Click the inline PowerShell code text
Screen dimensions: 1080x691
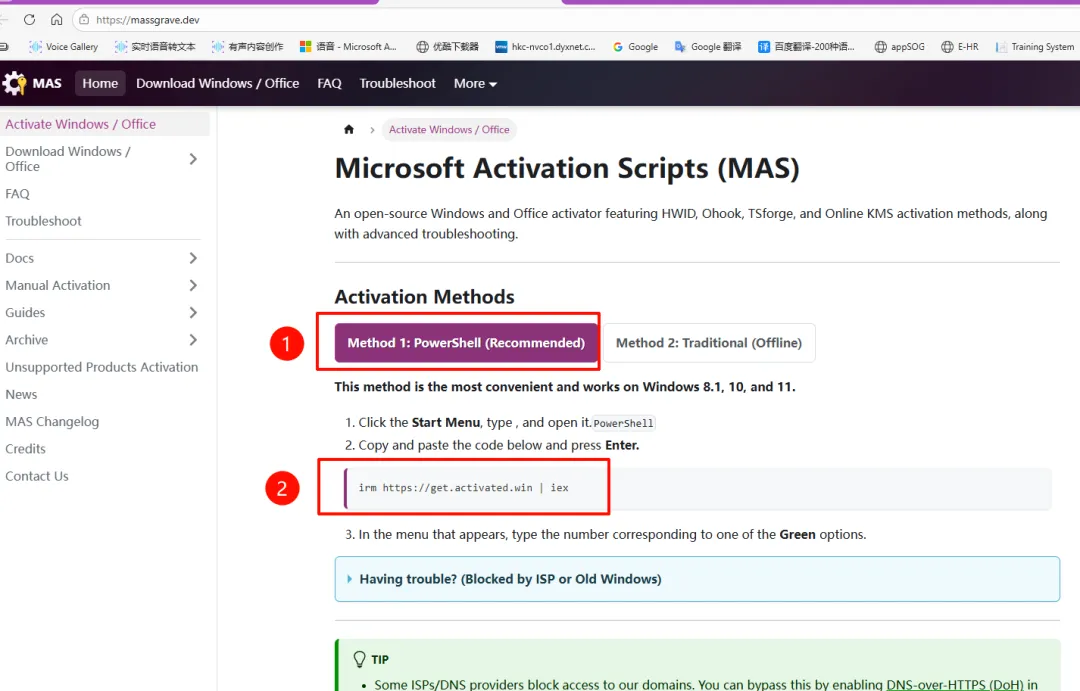pos(623,423)
